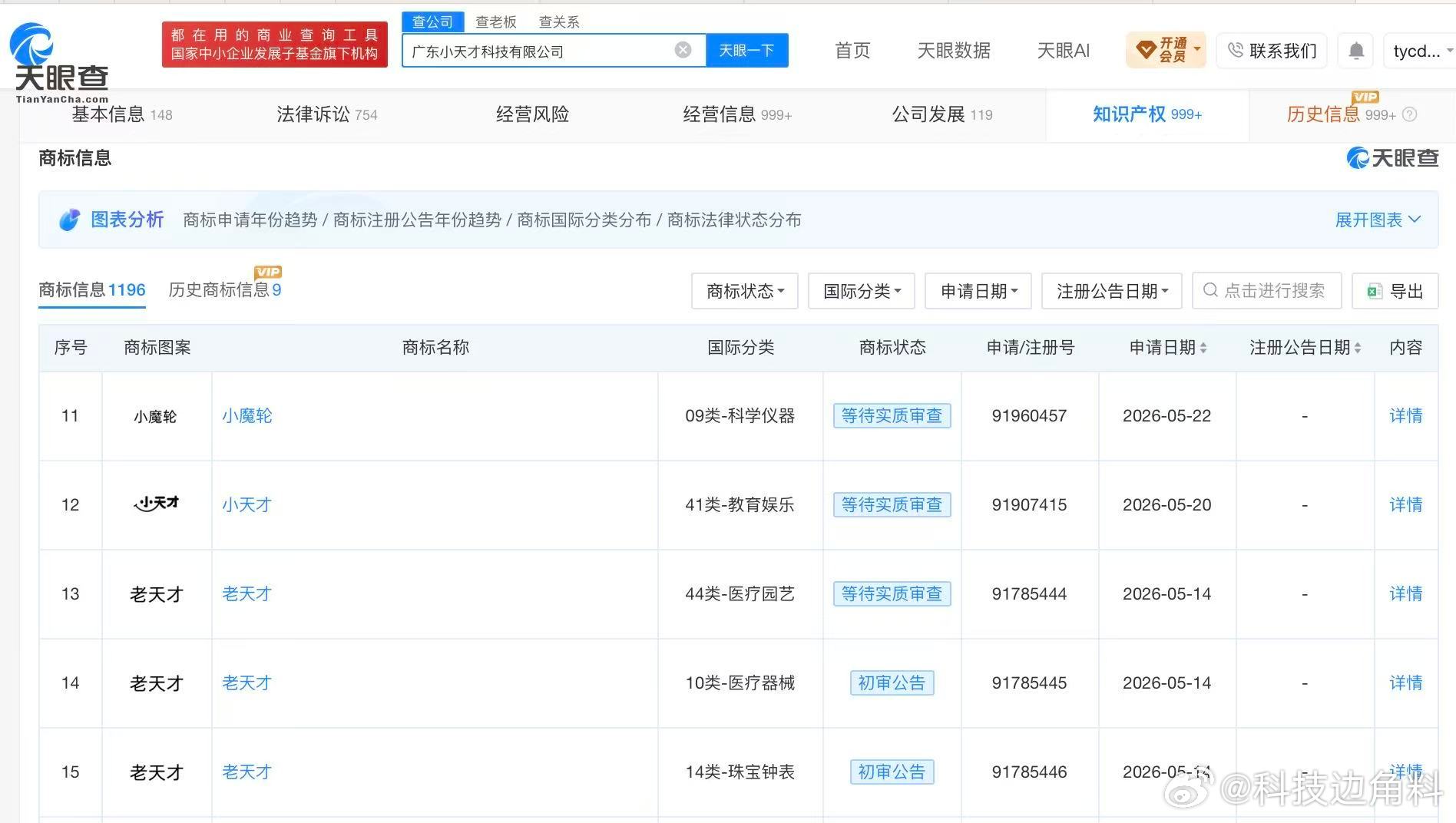1456x823 pixels.
Task: Open the tycd account dropdown
Action: click(1420, 51)
